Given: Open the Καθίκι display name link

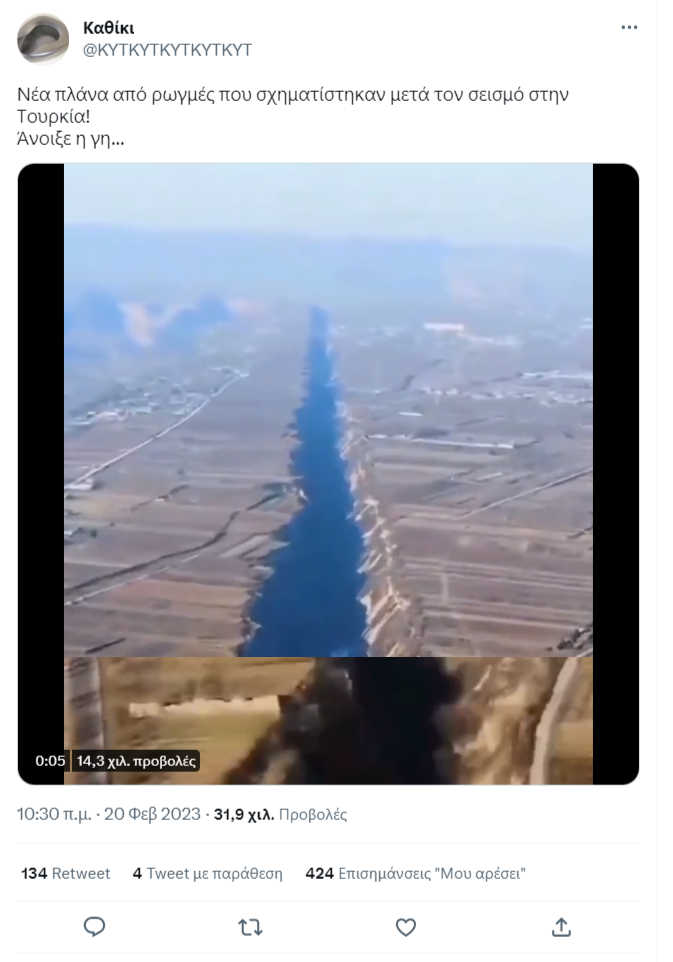Looking at the screenshot, I should 109,28.
